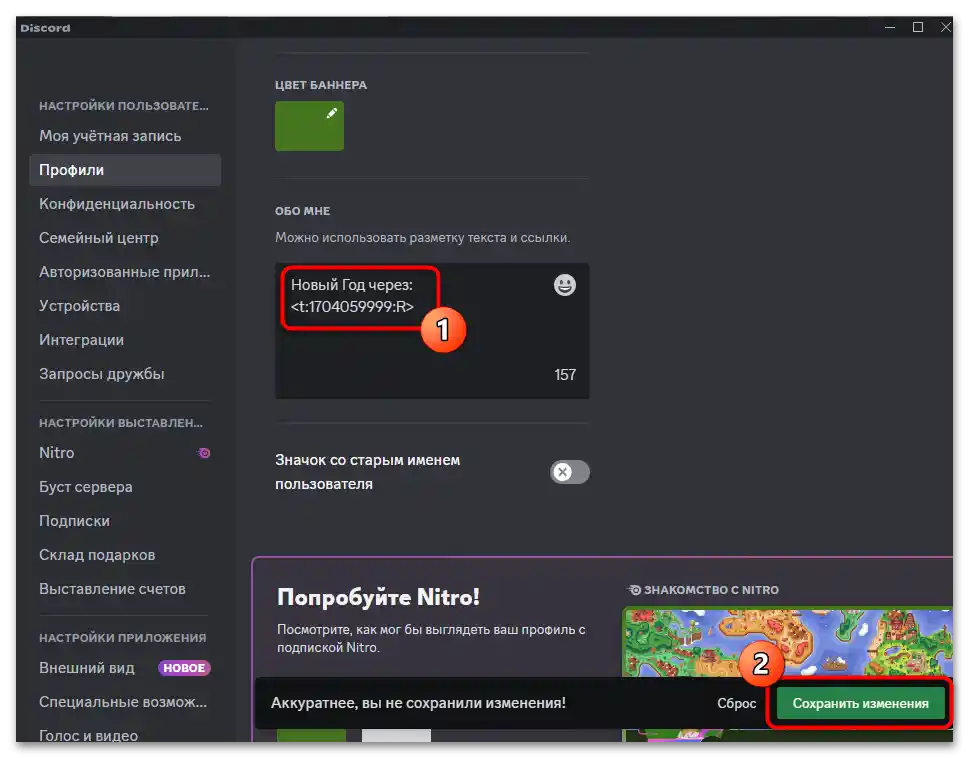Click the Nitro profile preview map image
The height and width of the screenshot is (758, 969).
click(788, 642)
